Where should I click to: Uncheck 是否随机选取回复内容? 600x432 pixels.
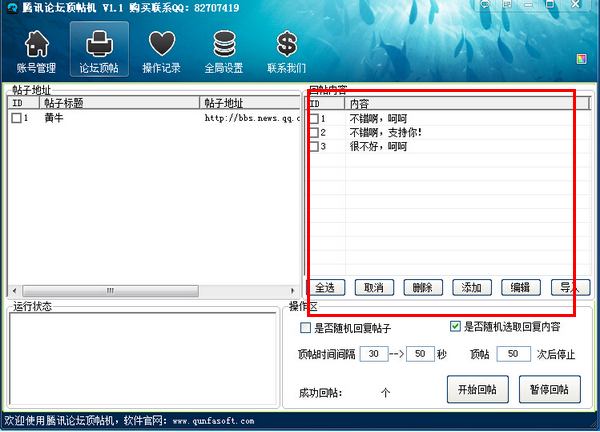tap(455, 326)
